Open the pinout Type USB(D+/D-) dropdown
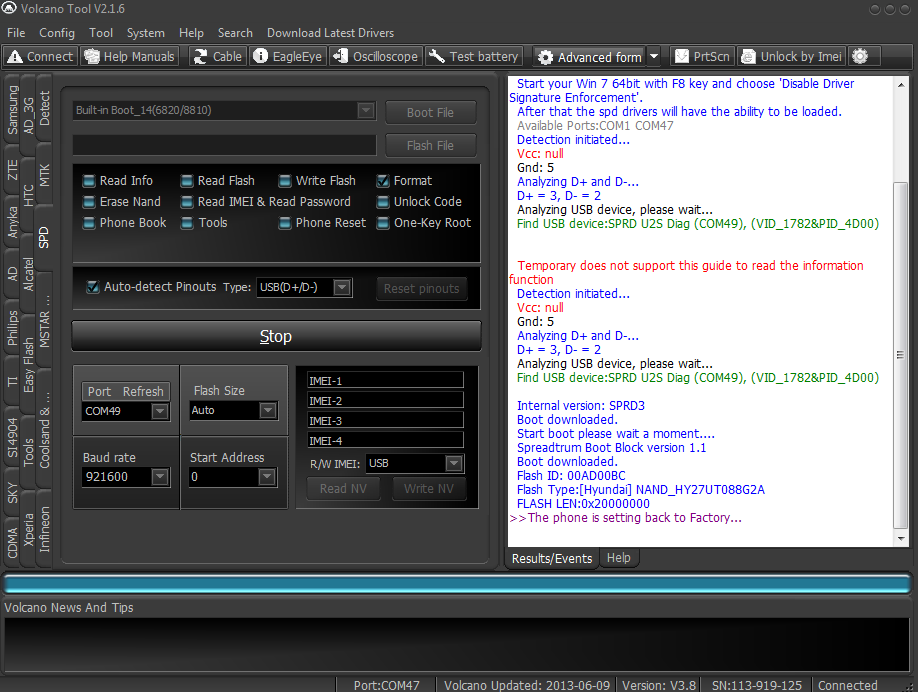Image resolution: width=918 pixels, height=692 pixels. click(x=342, y=287)
